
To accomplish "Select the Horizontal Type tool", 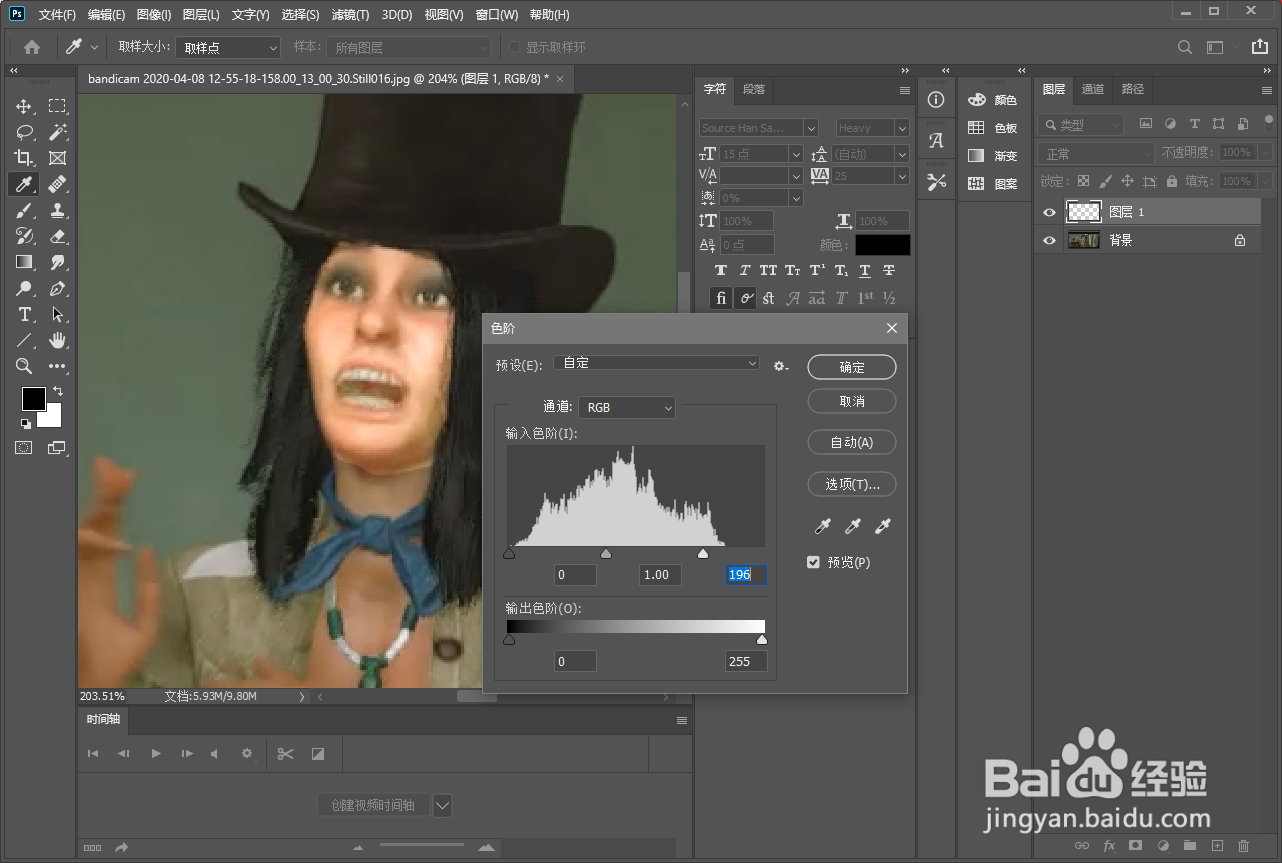I will [x=24, y=314].
